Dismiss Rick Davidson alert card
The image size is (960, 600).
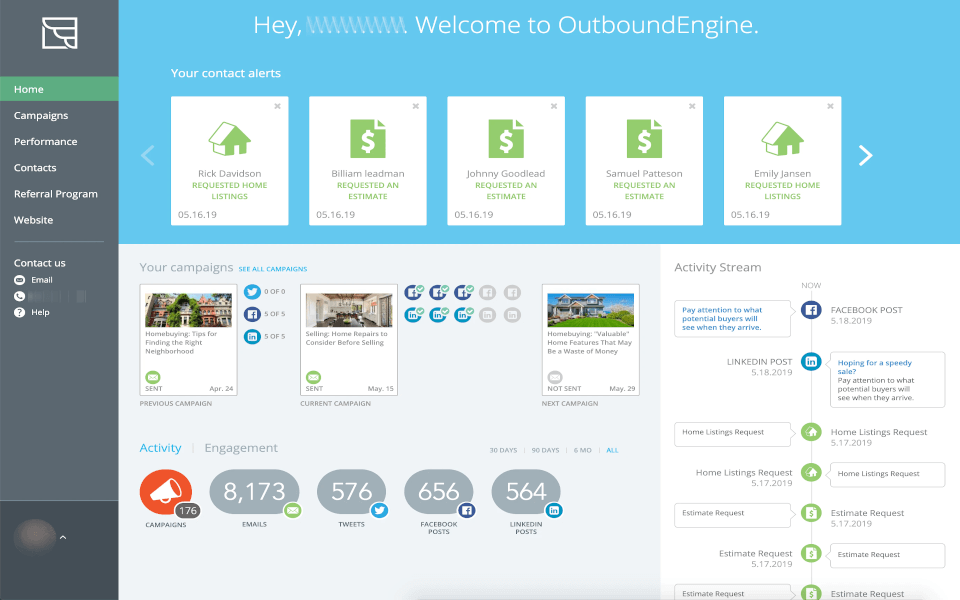[x=277, y=106]
